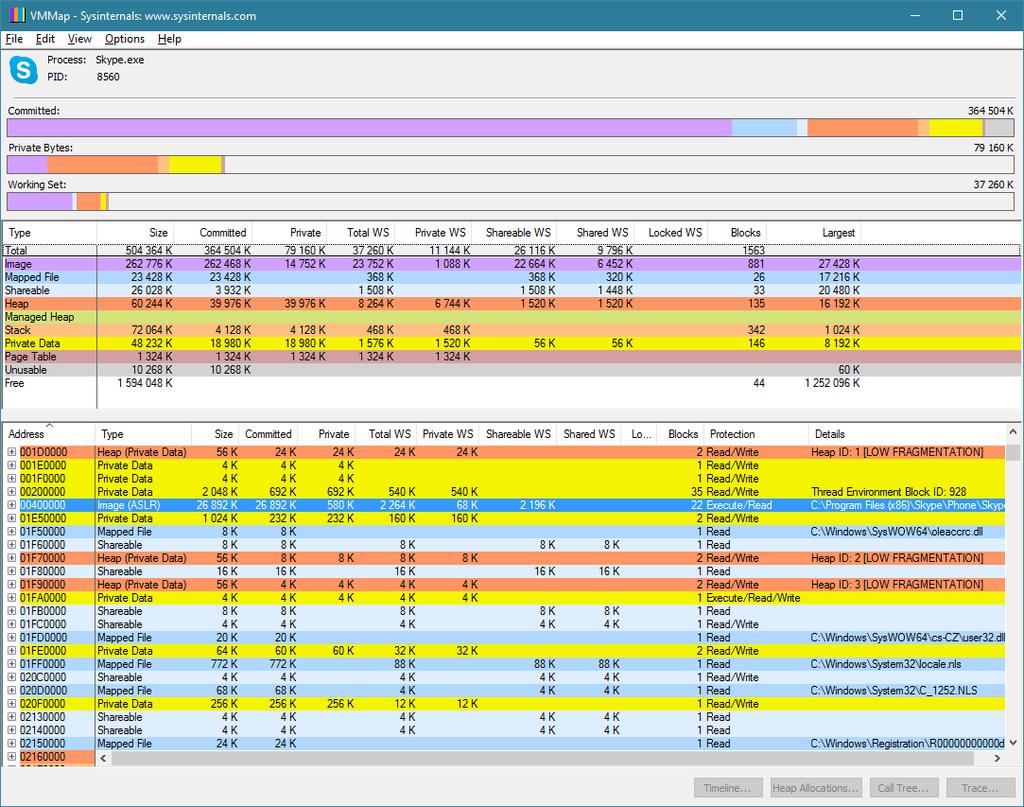Expand the 02150000 Mapped File row

click(x=12, y=743)
